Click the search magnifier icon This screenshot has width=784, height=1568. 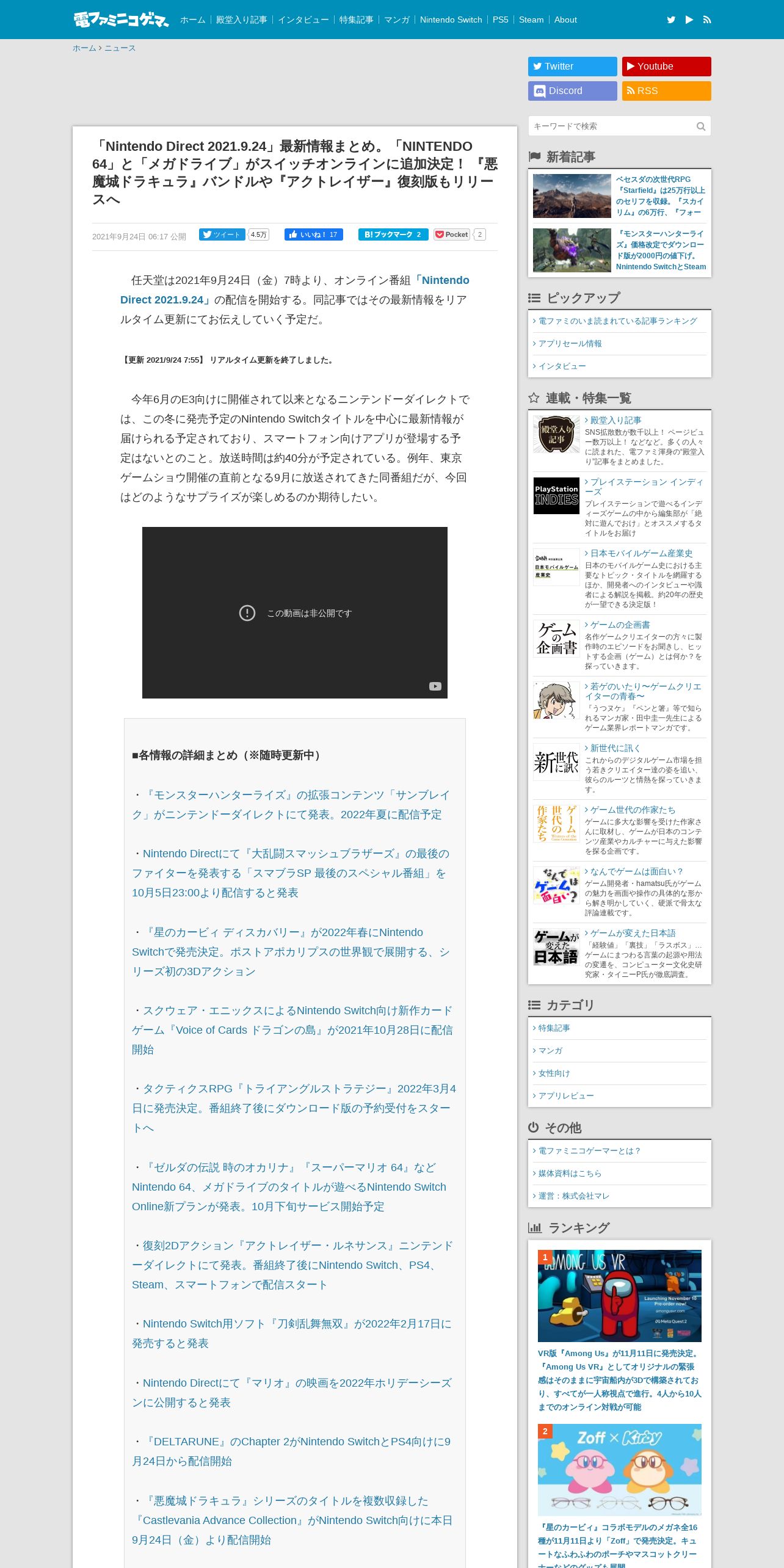(x=701, y=126)
